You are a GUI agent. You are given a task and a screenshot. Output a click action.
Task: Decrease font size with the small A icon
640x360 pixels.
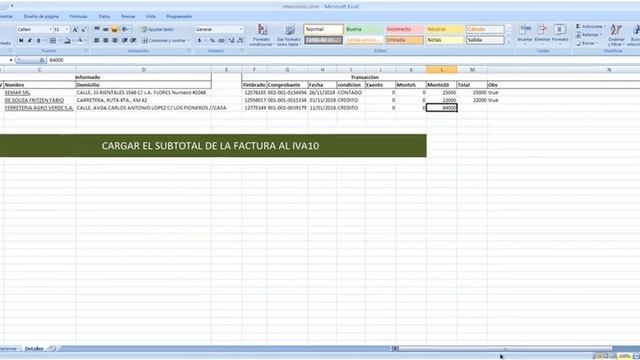coord(84,29)
